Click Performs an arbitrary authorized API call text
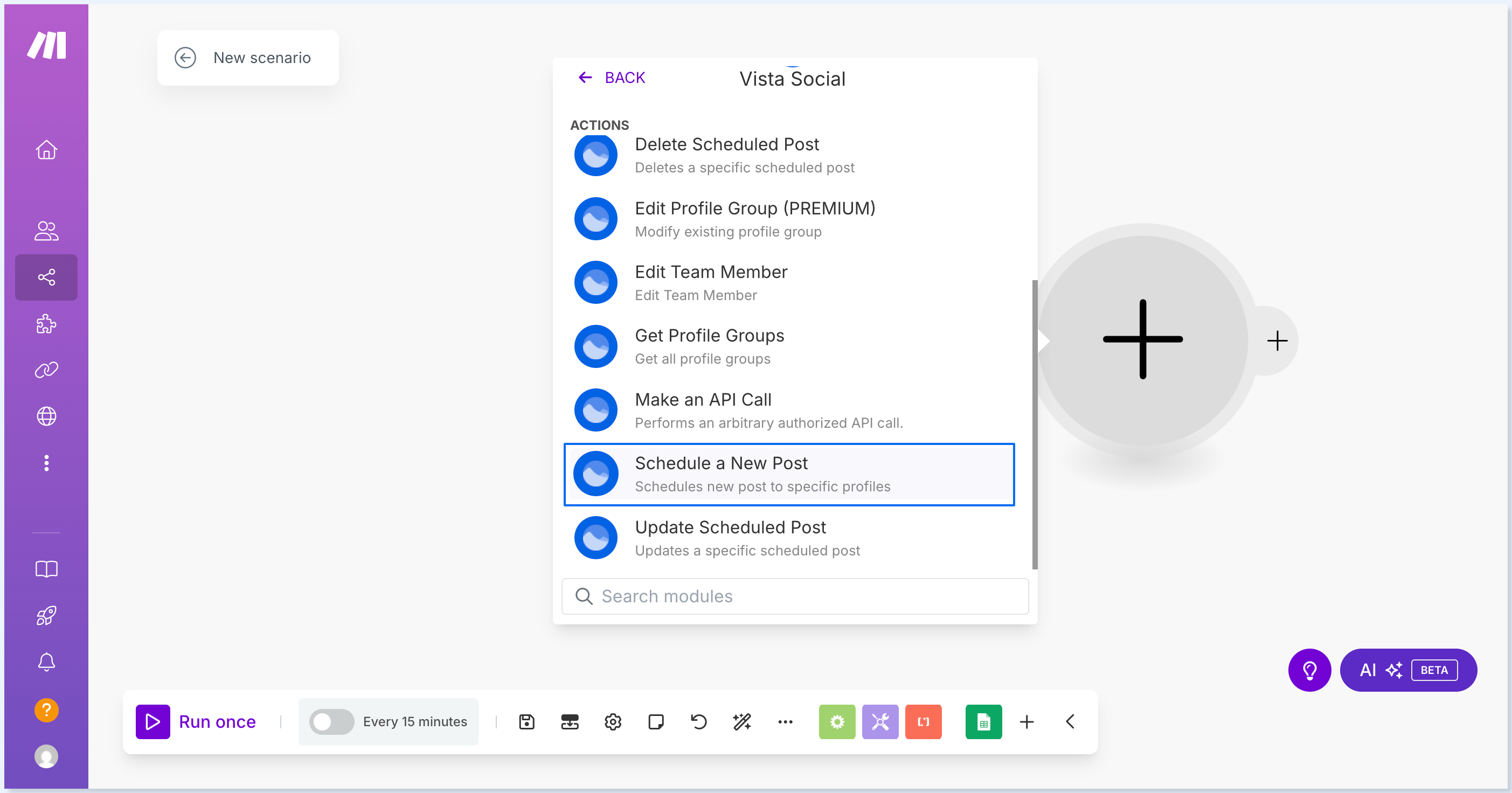 tap(769, 423)
